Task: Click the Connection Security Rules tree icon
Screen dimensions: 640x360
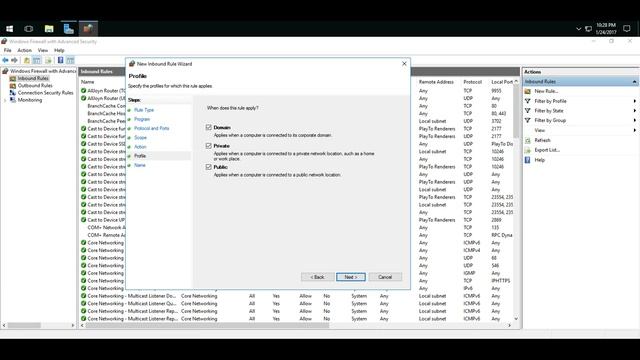Action: [x=13, y=93]
